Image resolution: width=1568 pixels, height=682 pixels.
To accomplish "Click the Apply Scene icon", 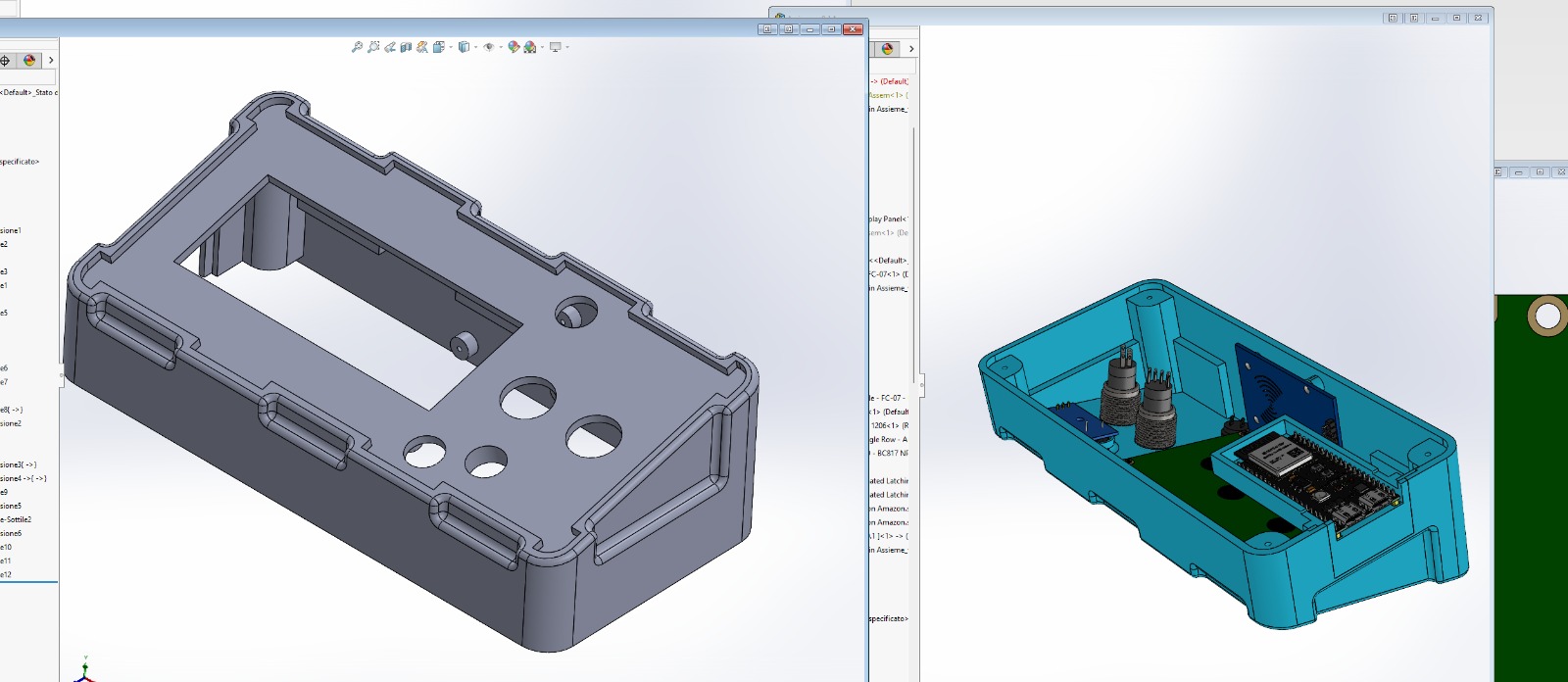I will (530, 47).
